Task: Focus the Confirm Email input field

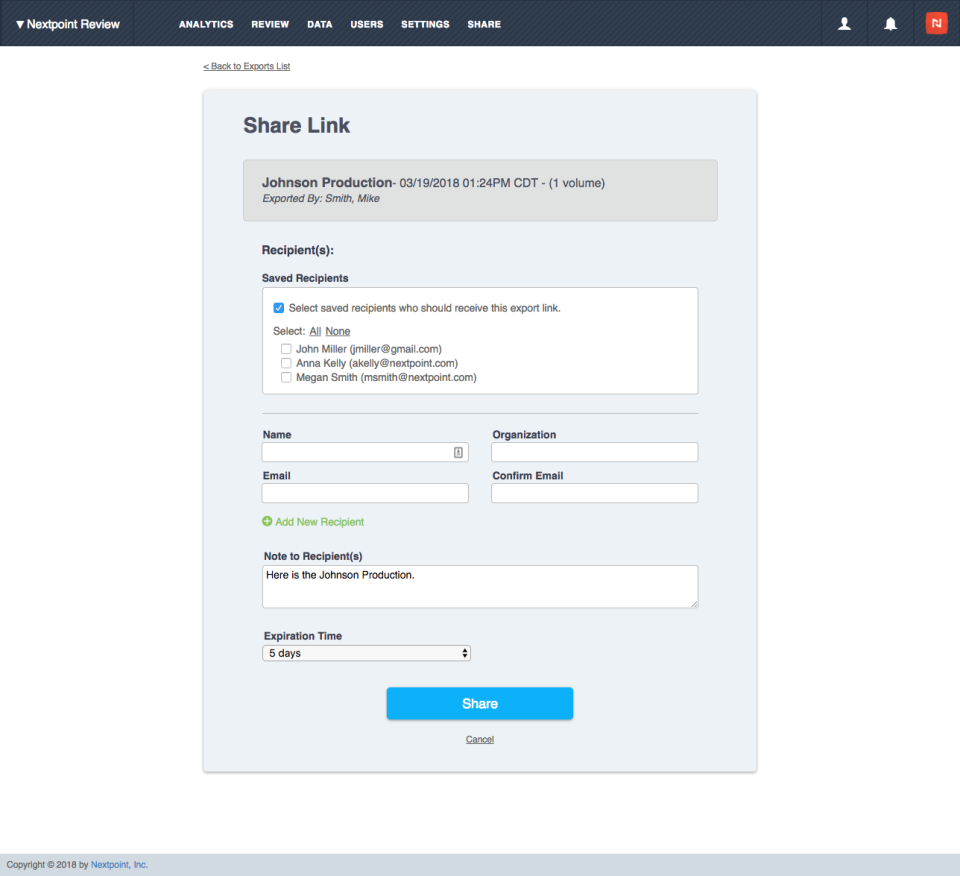Action: [x=594, y=493]
